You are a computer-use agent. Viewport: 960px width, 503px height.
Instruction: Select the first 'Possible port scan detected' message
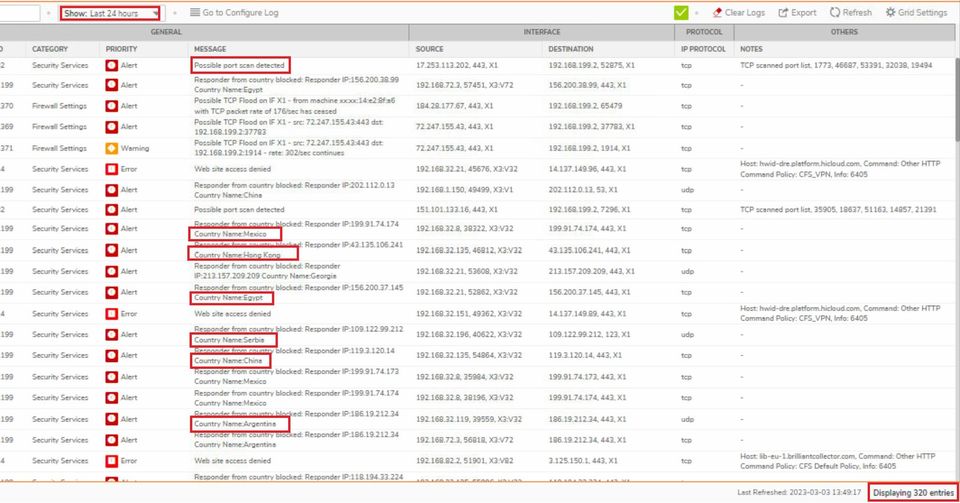239,65
